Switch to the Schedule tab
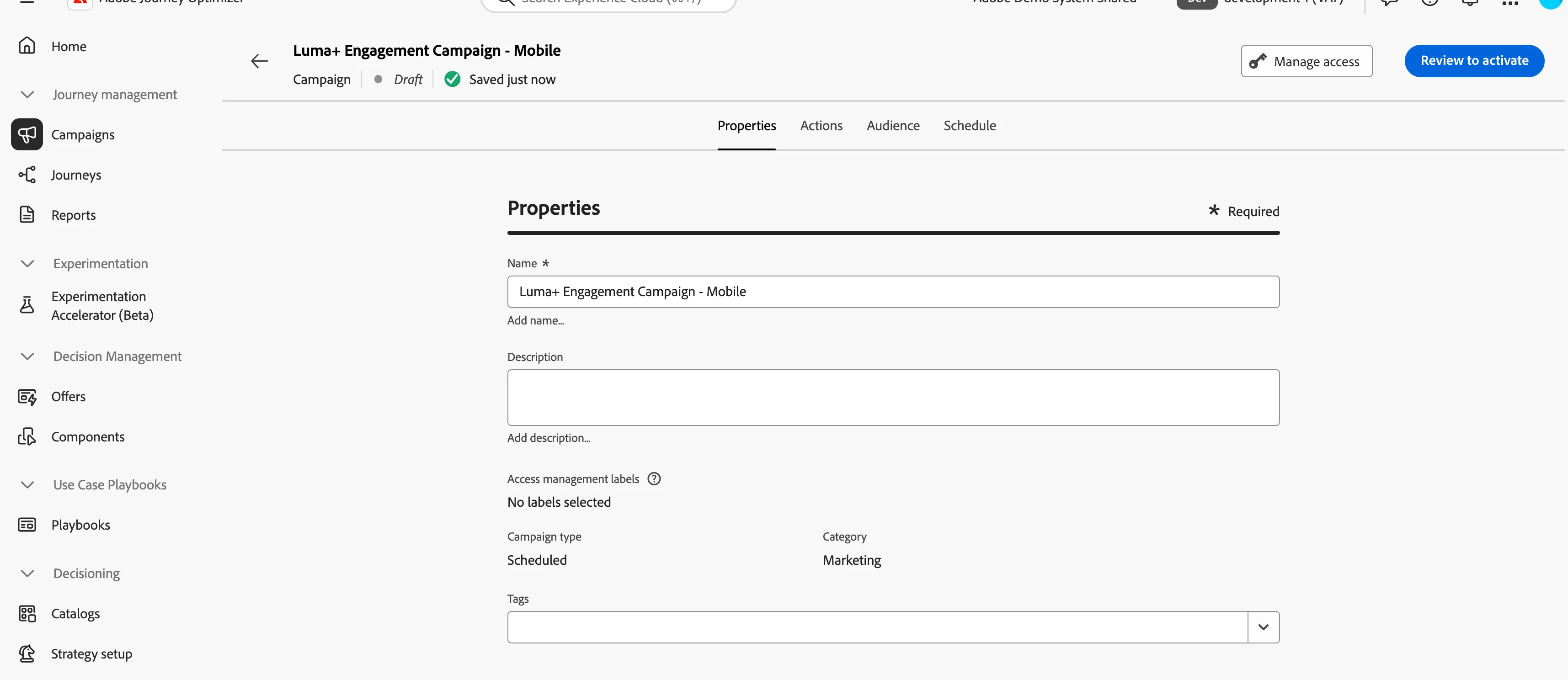 pyautogui.click(x=970, y=126)
